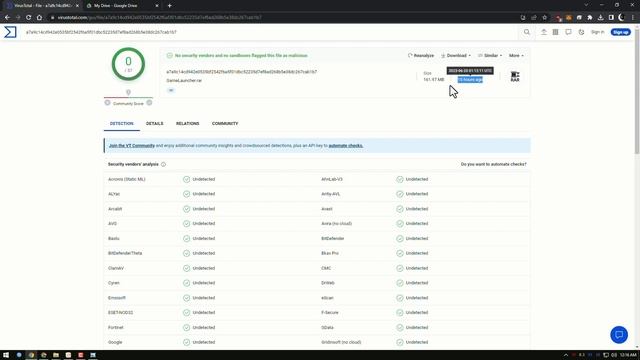Image resolution: width=640 pixels, height=360 pixels.
Task: Click the file tag chip under file name
Action: tap(171, 90)
